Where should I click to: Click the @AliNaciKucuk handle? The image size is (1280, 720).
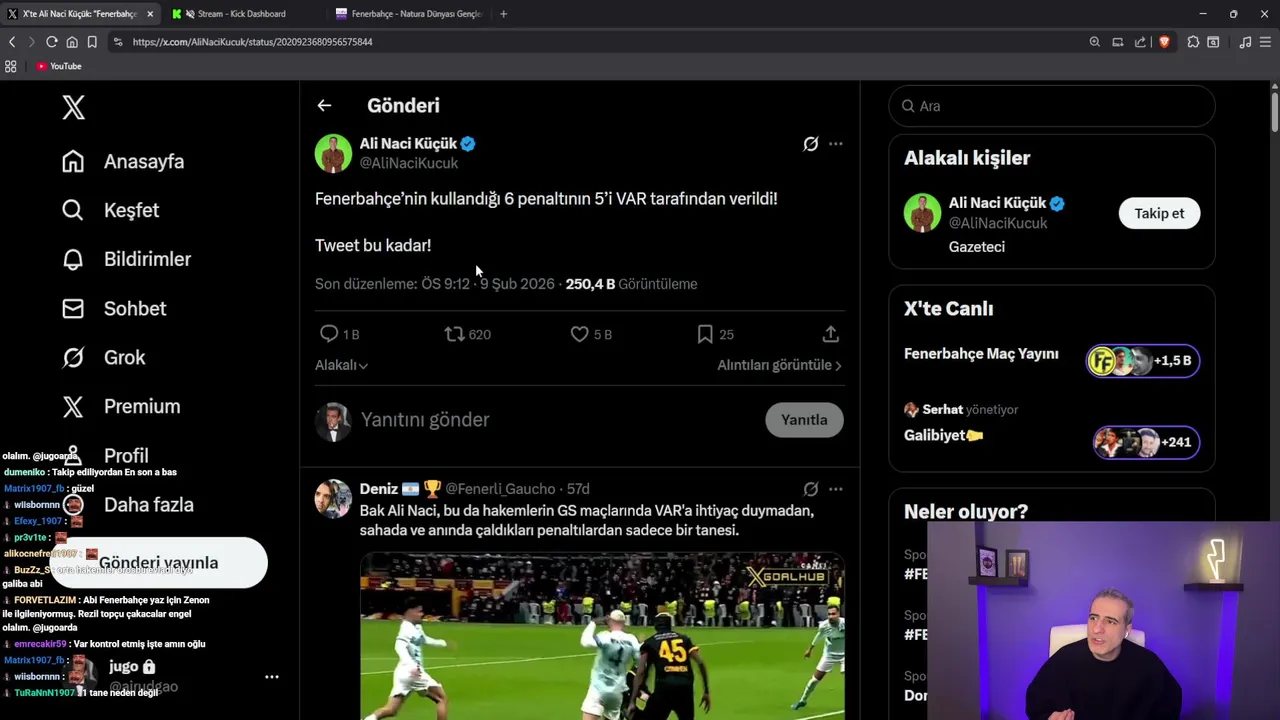(x=409, y=163)
